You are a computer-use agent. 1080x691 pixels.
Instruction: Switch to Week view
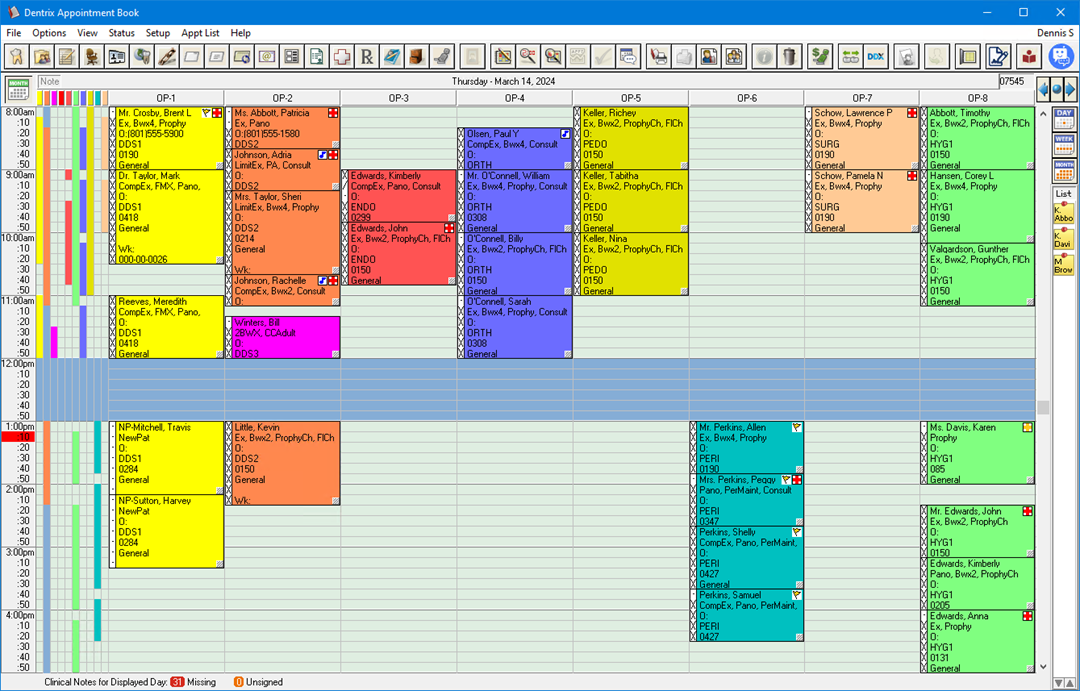[1063, 144]
